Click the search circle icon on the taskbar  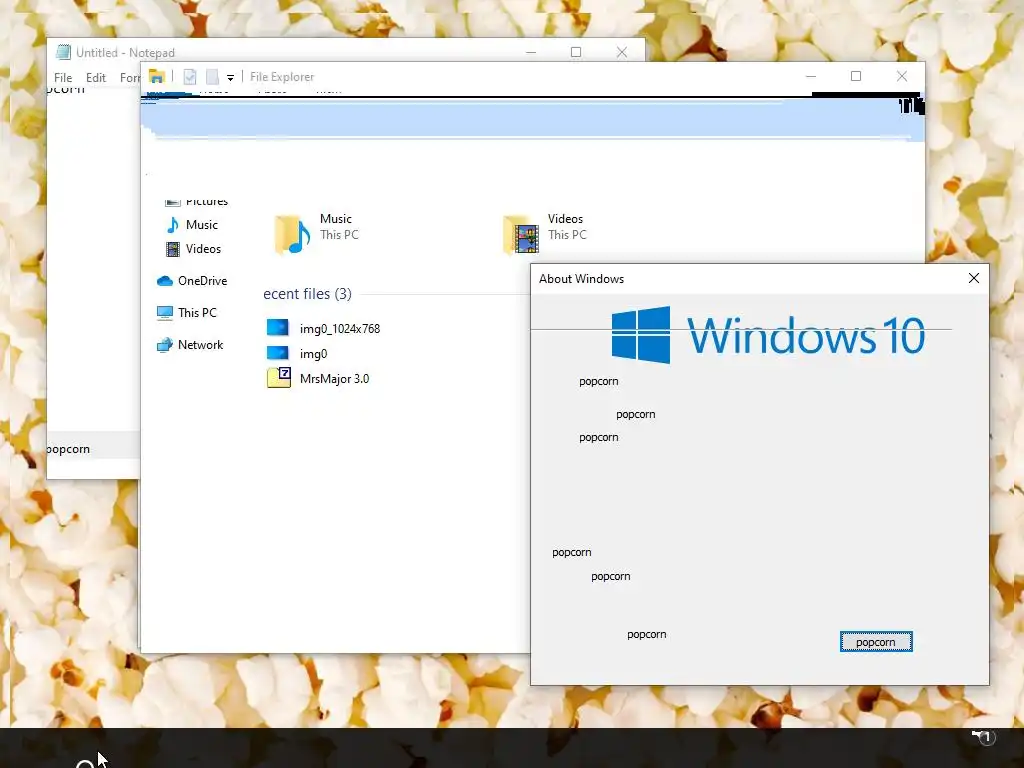85,764
